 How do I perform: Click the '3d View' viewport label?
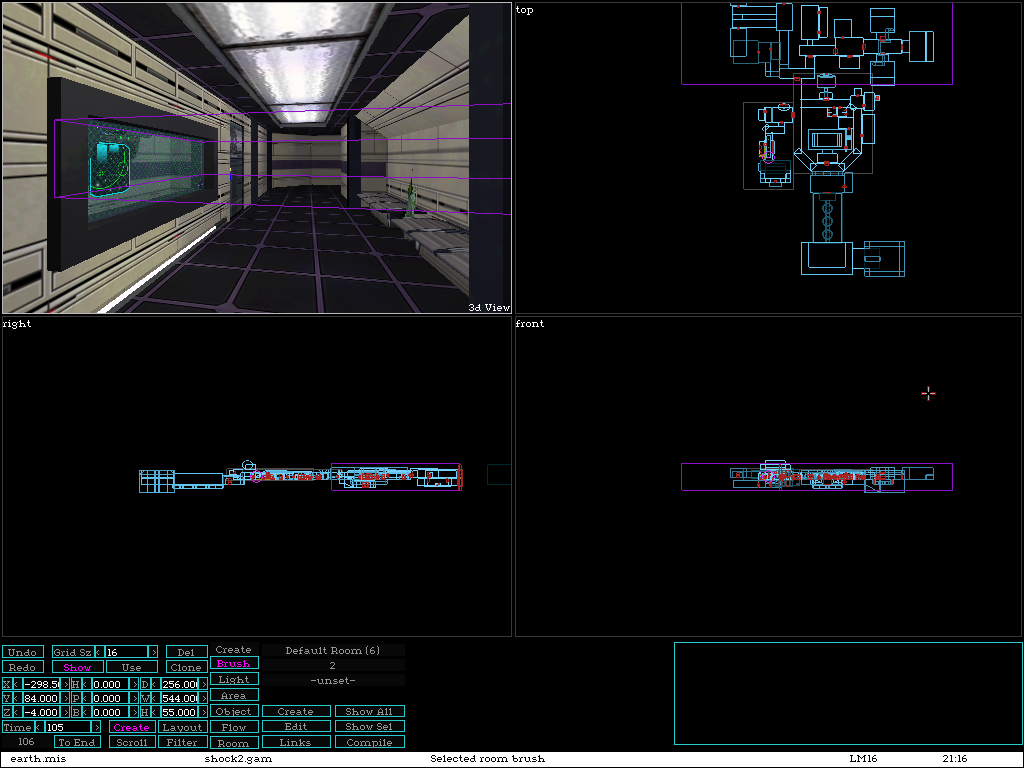pos(489,308)
